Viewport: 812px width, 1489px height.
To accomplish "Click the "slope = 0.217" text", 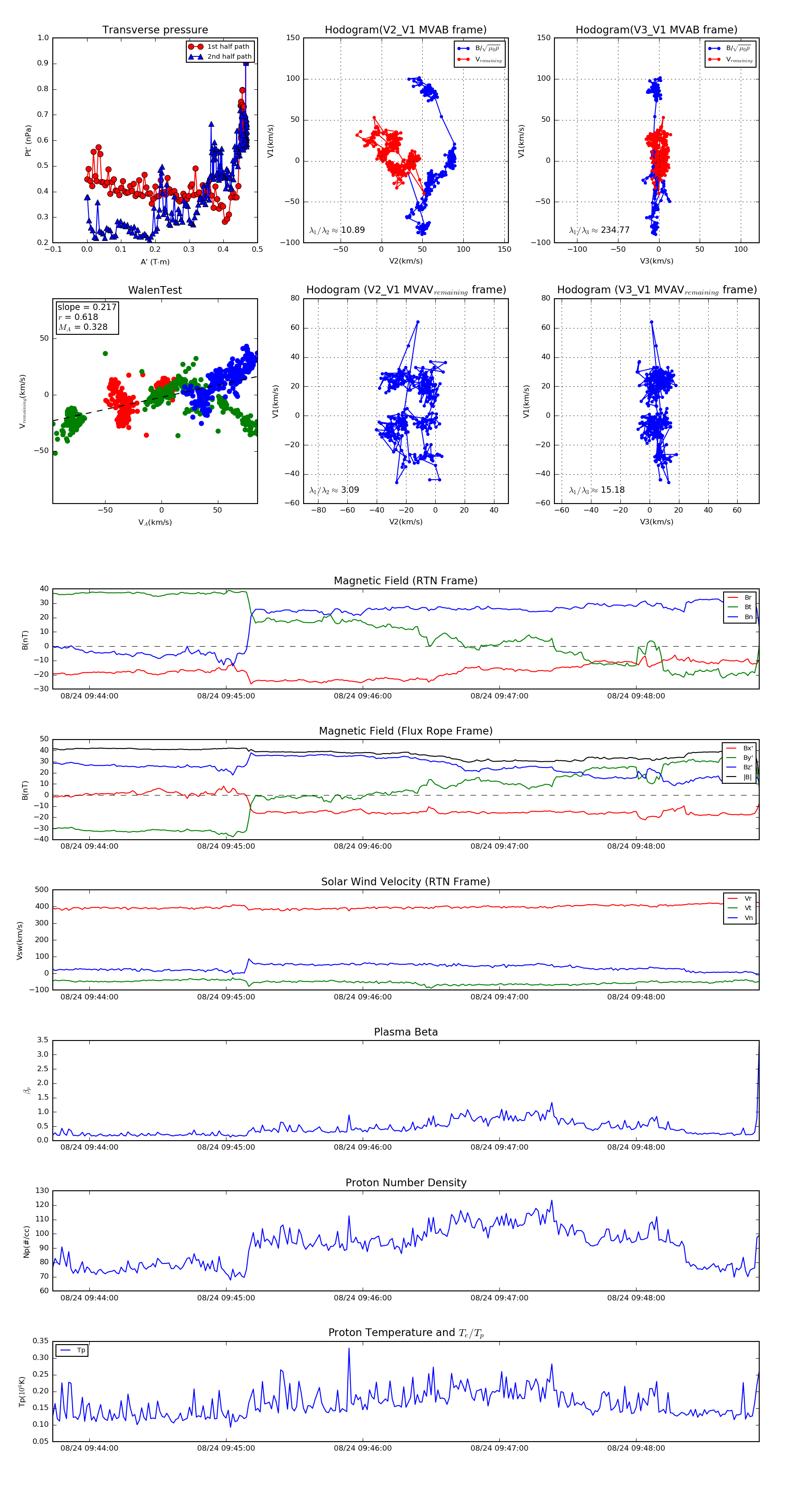I will click(87, 307).
